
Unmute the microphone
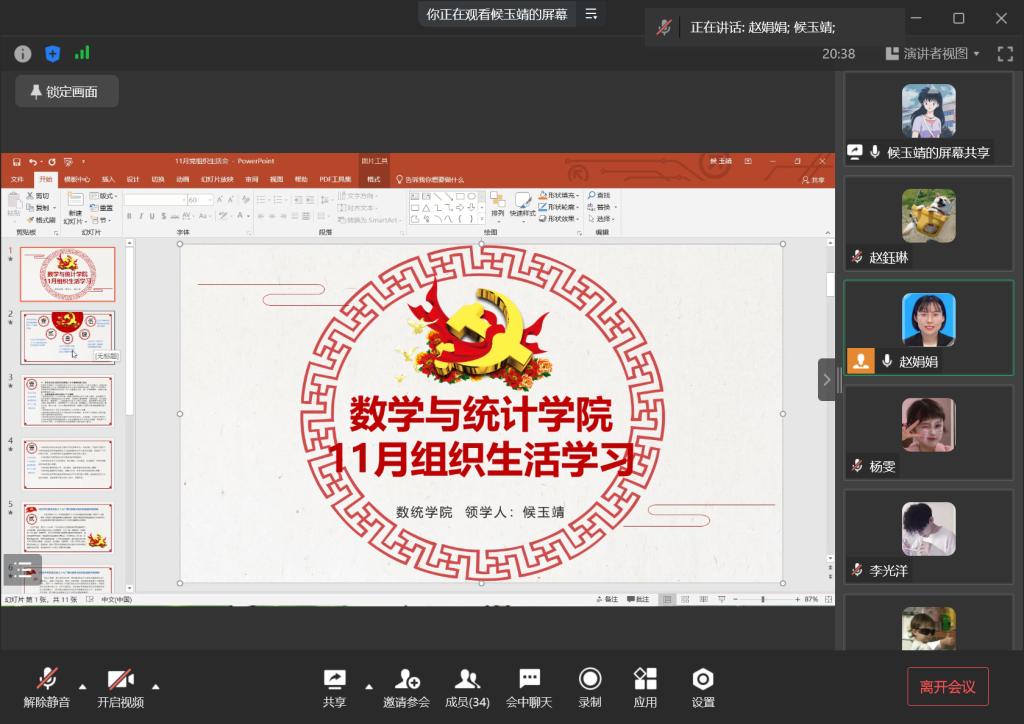pos(47,680)
